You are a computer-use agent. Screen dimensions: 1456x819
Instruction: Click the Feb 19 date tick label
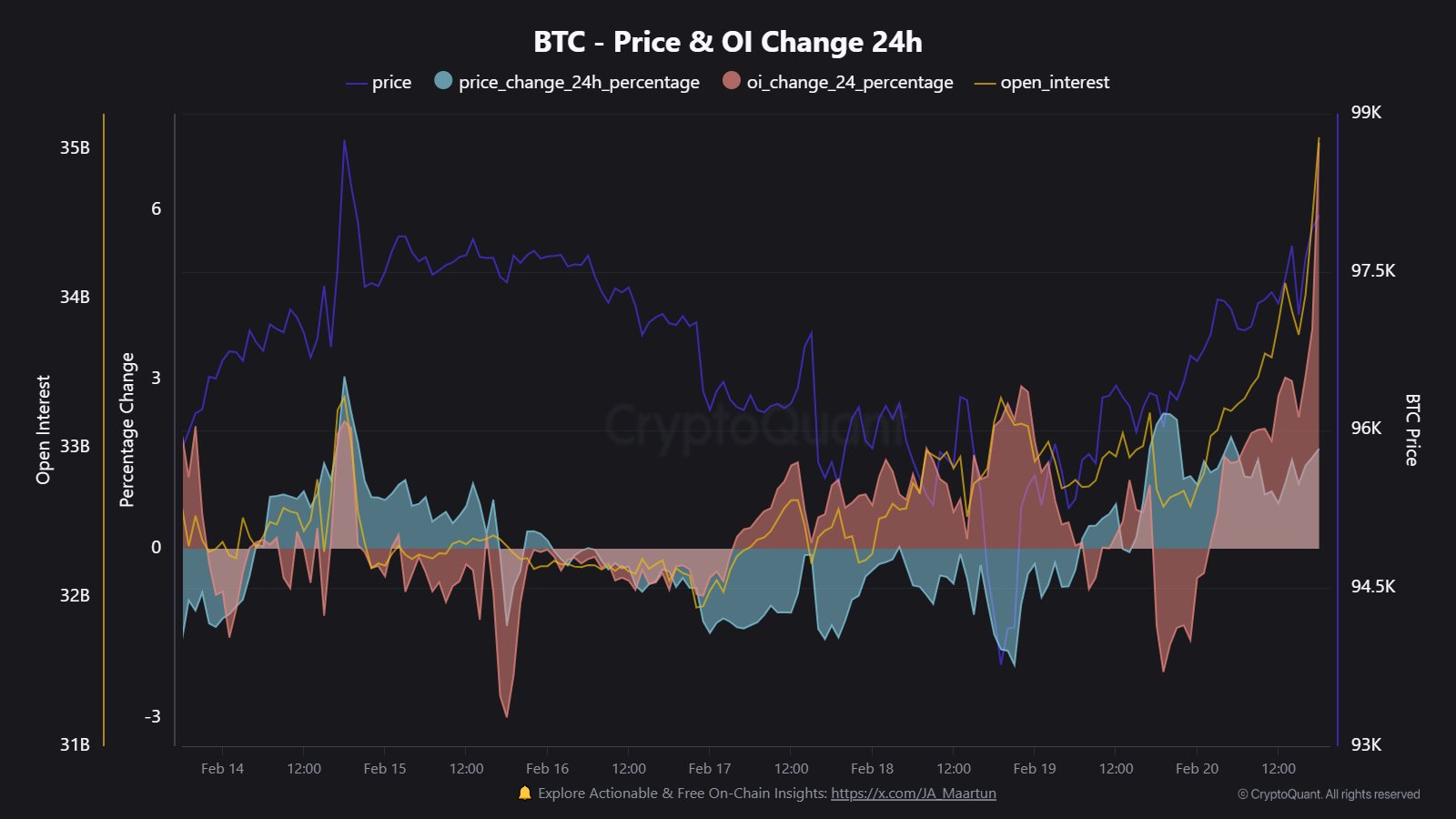coord(1035,769)
